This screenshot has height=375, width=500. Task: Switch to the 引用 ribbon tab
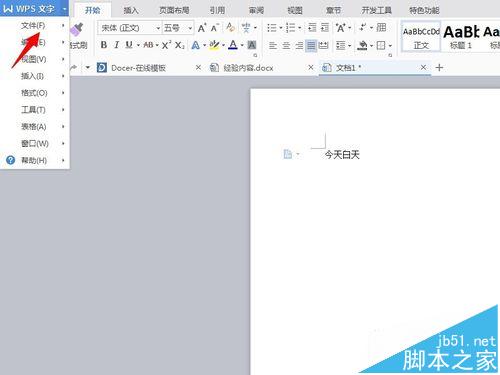tap(217, 10)
